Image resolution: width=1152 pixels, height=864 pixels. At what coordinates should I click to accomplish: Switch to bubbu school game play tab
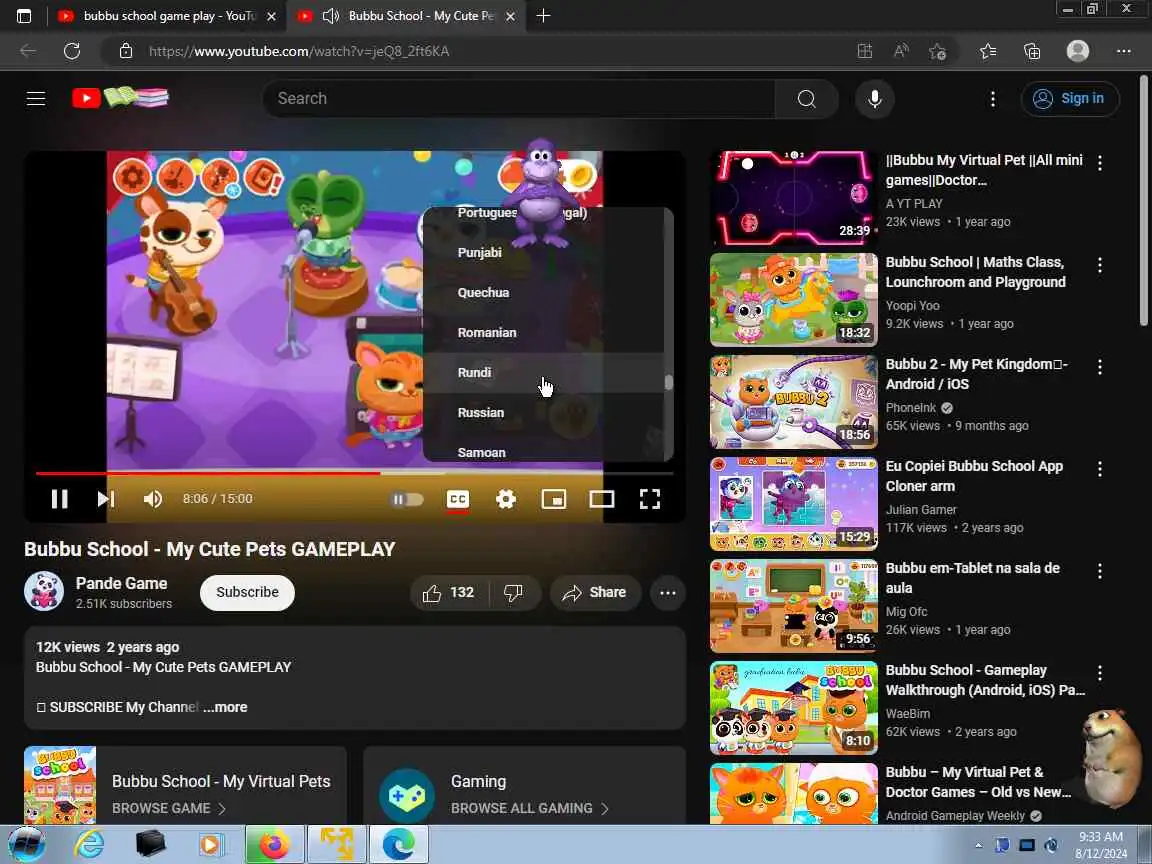tap(168, 15)
